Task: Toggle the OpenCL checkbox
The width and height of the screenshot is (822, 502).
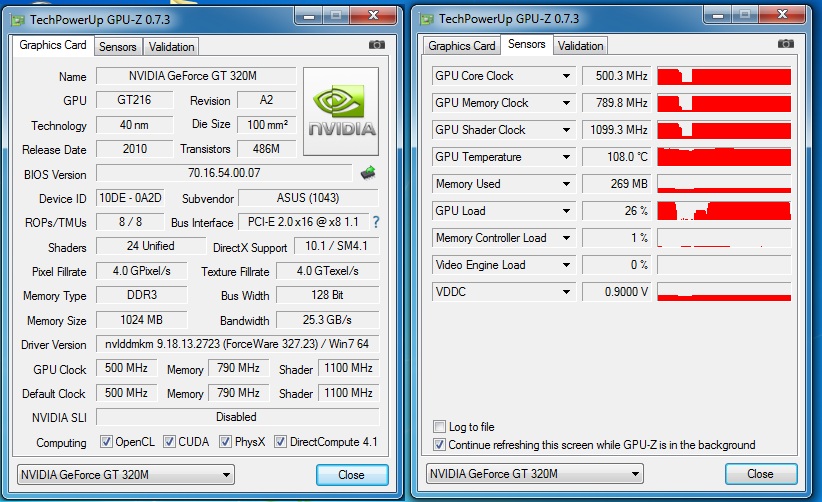Action: coord(106,442)
